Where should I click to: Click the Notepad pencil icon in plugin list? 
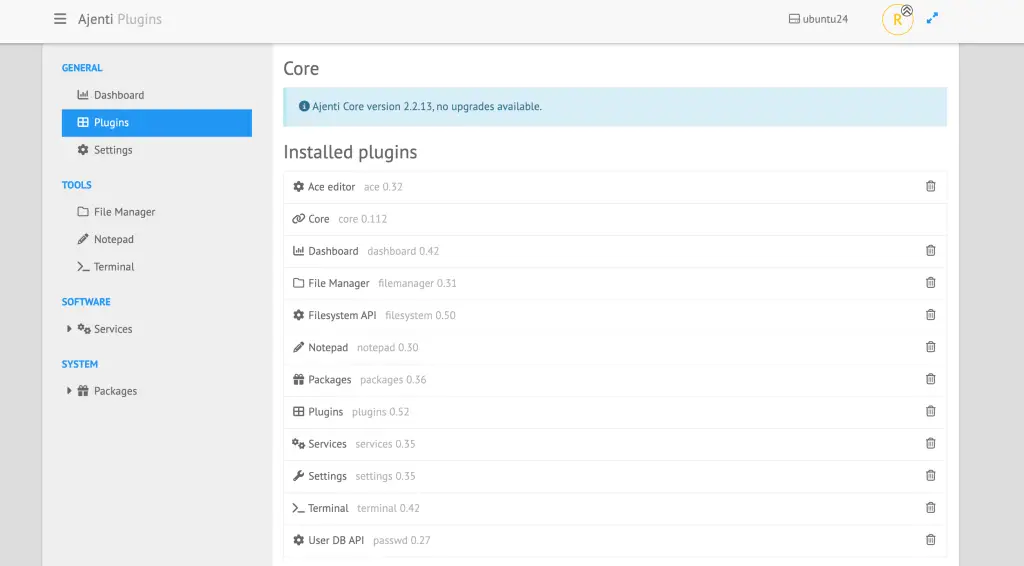(x=298, y=347)
